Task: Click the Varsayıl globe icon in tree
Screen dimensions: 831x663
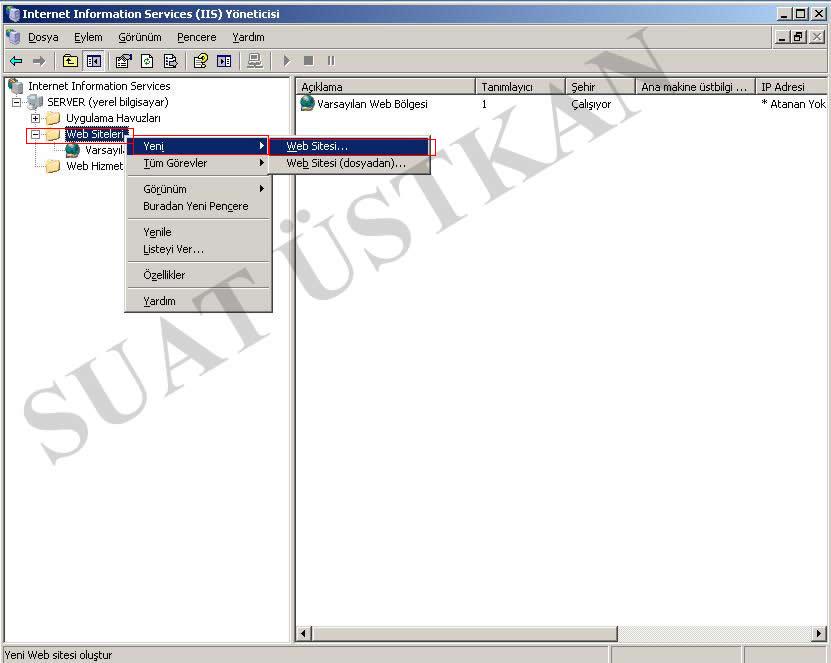Action: (73, 150)
